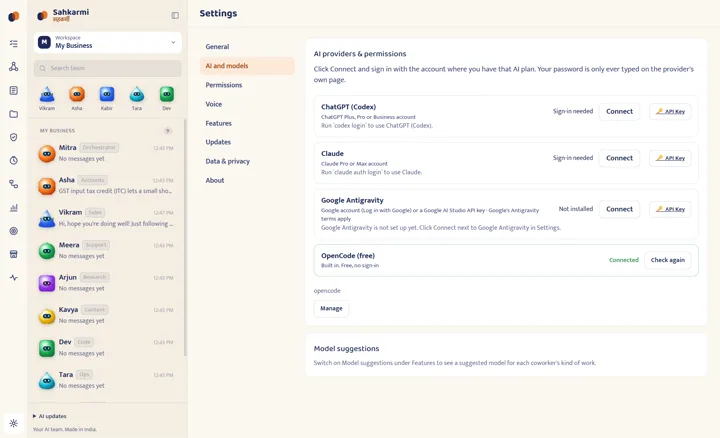Image resolution: width=720 pixels, height=438 pixels.
Task: Open the workflow route icon in the rail
Action: [x=14, y=184]
